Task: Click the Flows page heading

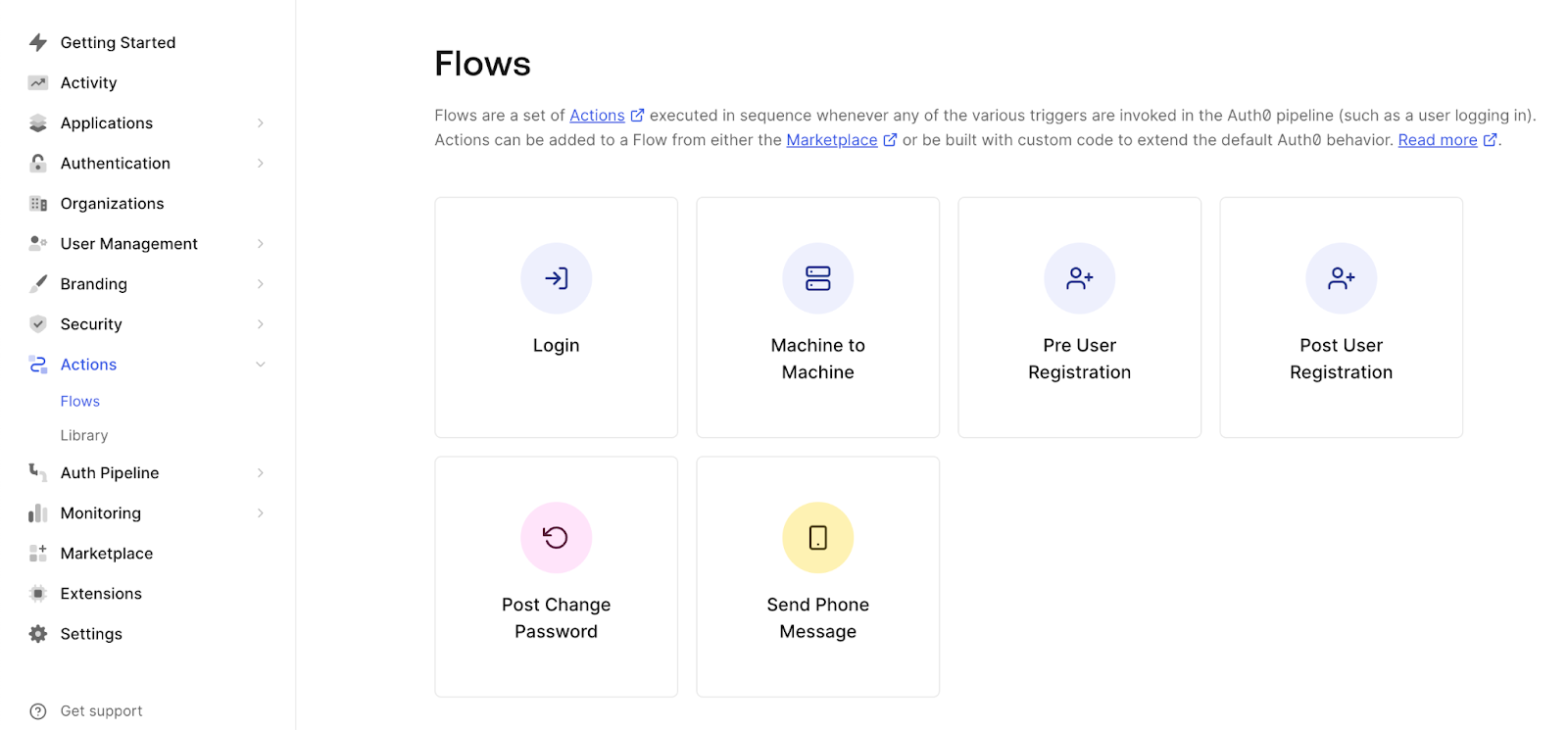Action: 483,64
